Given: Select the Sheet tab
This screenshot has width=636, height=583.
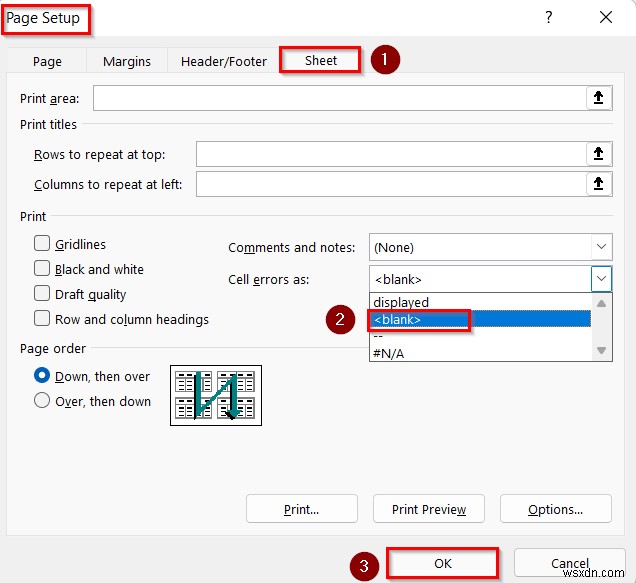Looking at the screenshot, I should (320, 60).
